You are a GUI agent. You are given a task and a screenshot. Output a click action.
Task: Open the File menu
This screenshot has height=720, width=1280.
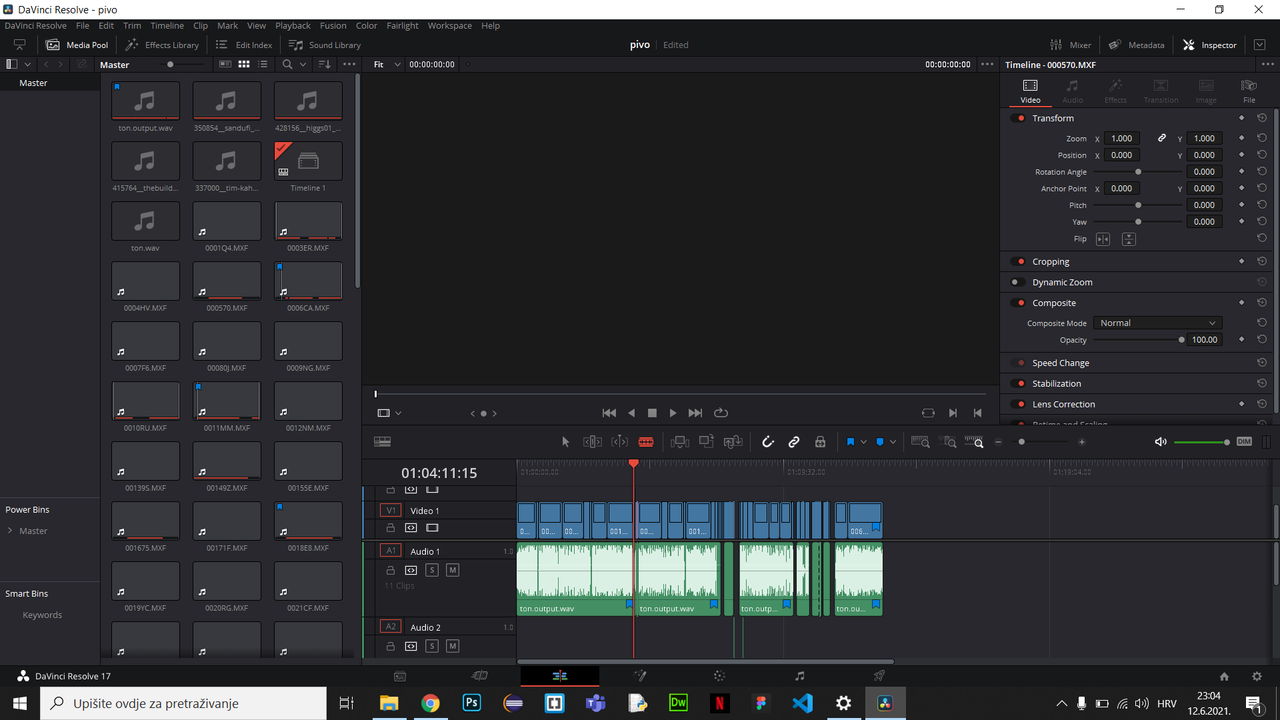pos(83,25)
